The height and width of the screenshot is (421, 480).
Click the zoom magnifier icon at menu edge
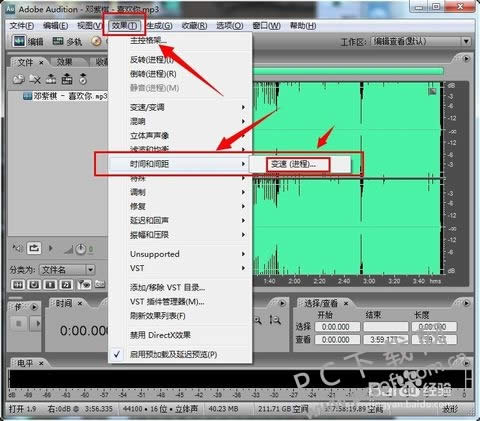tap(258, 320)
